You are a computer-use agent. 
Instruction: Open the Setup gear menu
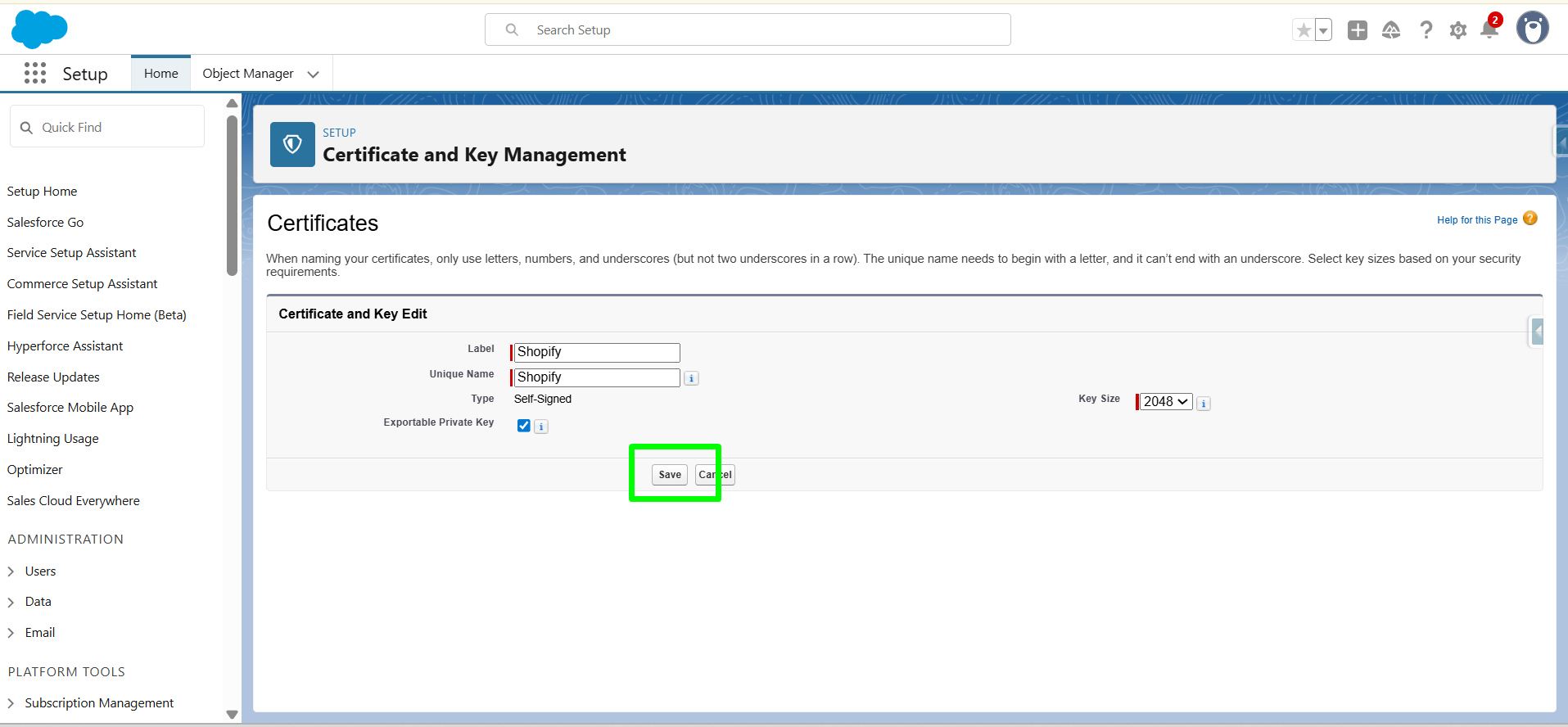[x=1458, y=30]
